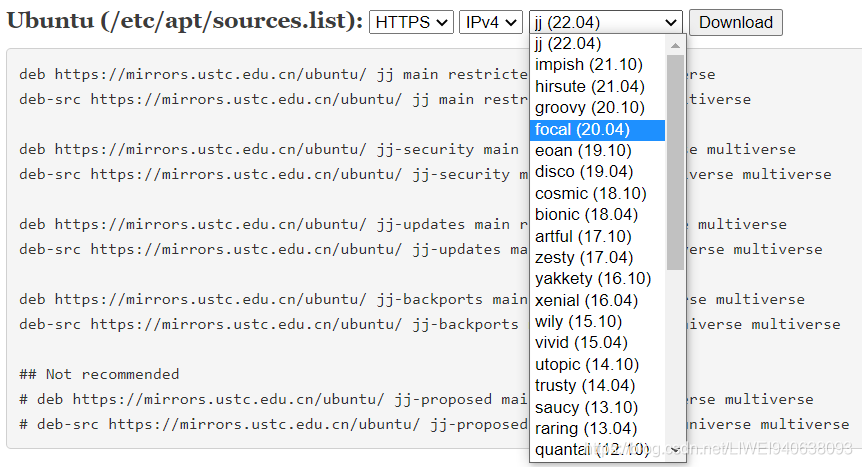This screenshot has height=467, width=862.
Task: Click the Ubuntu (/etc/apt/sources.list) heading
Action: (185, 21)
